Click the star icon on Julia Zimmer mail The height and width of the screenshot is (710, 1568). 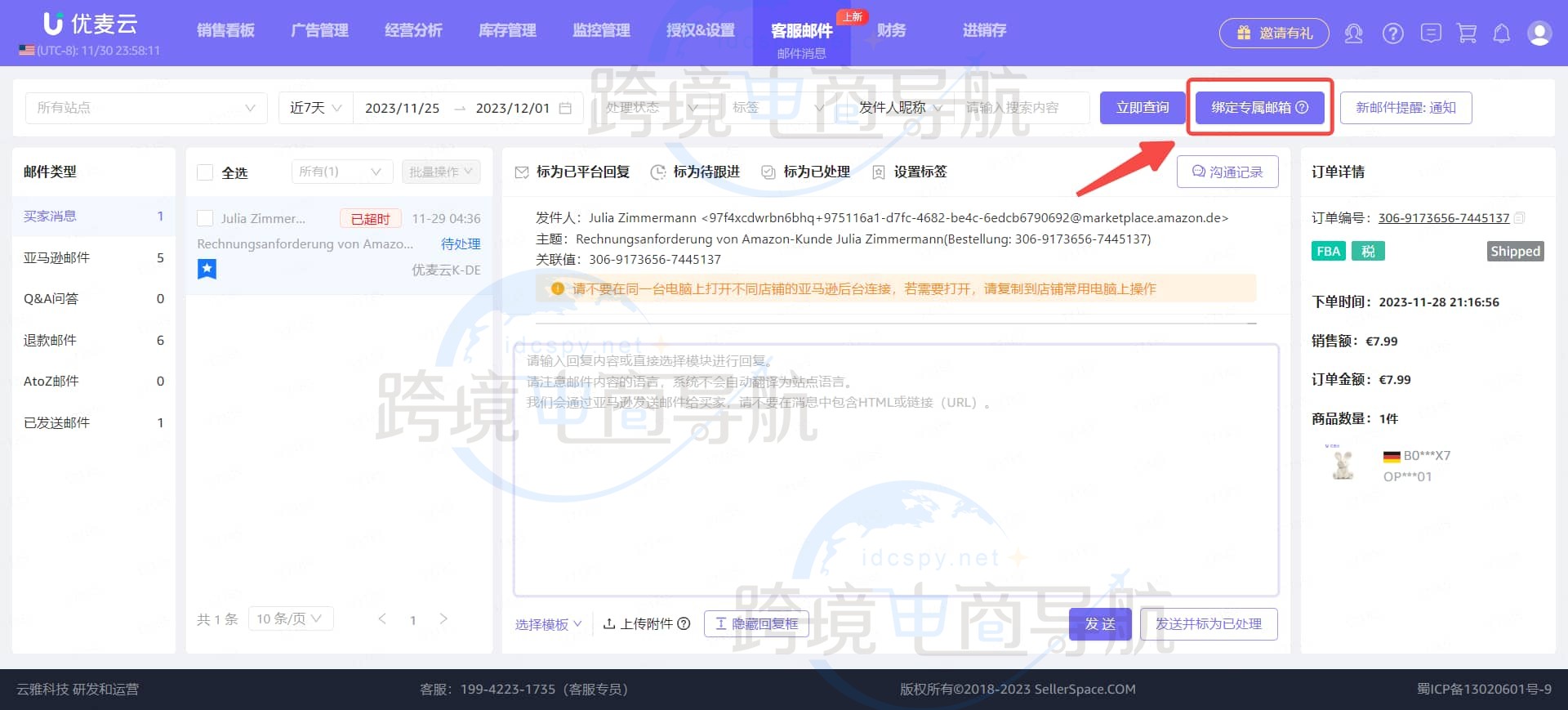[x=207, y=269]
